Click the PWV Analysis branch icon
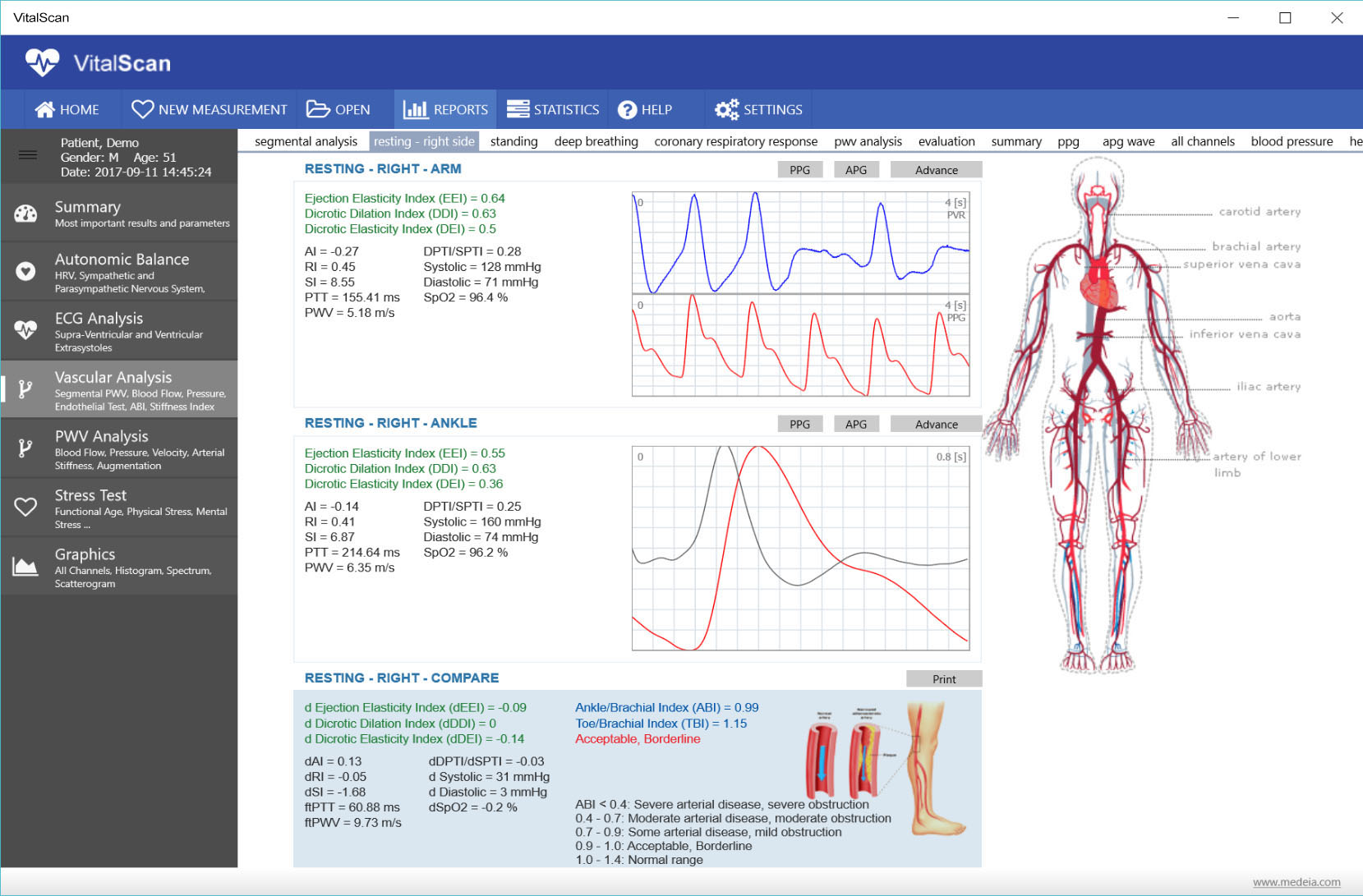 25,448
